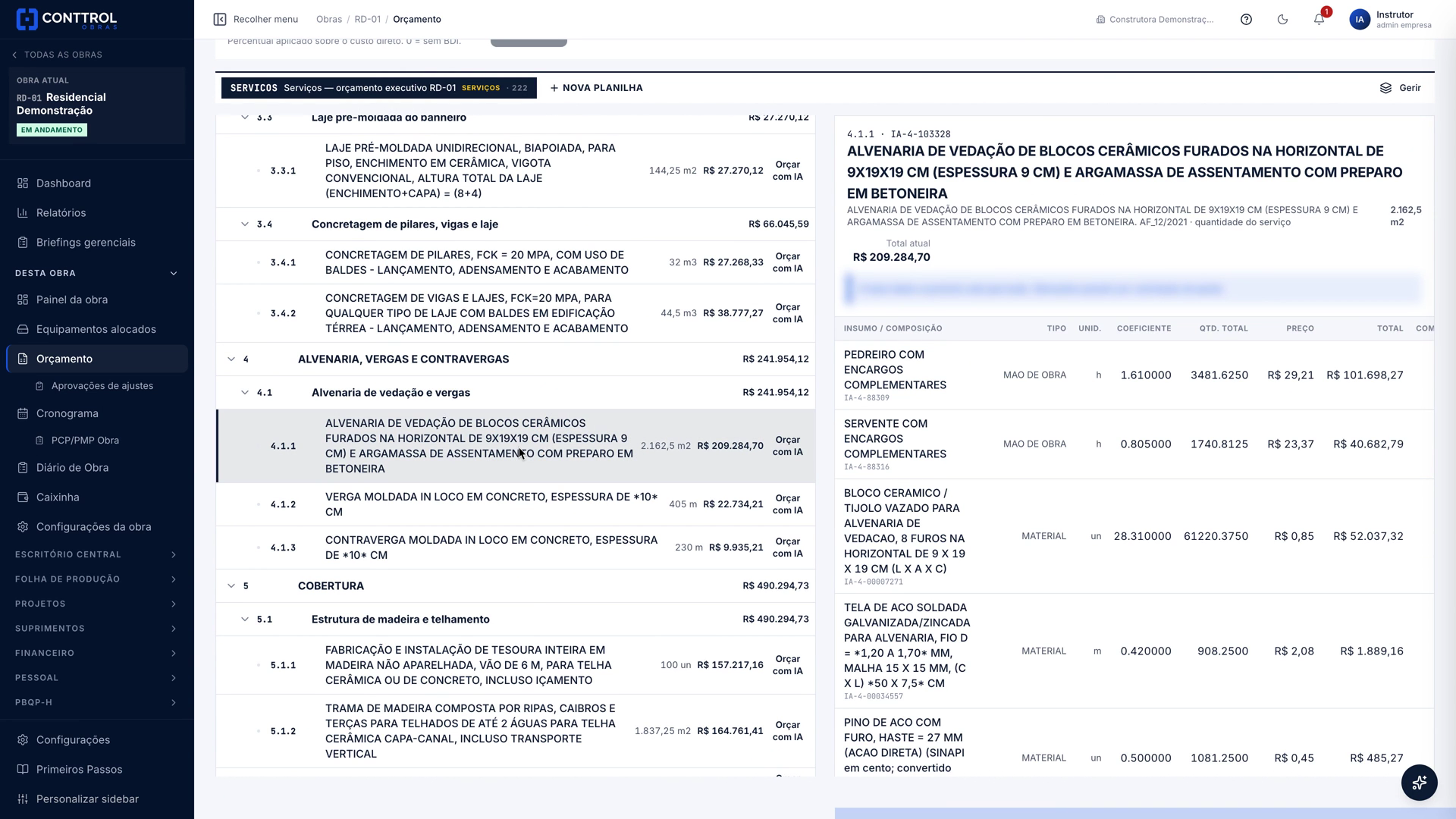The width and height of the screenshot is (1456, 819).
Task: Collapse group 5 COBERTURA
Action: click(231, 586)
